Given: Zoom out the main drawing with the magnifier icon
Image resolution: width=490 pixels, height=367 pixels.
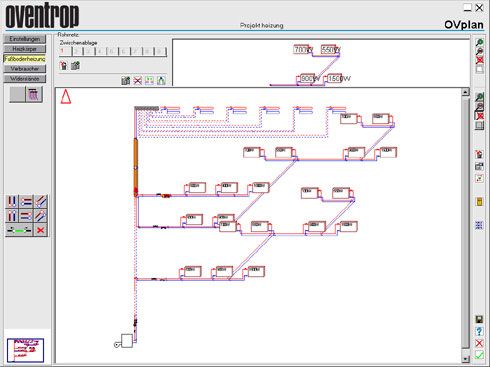Looking at the screenshot, I should pos(479,107).
